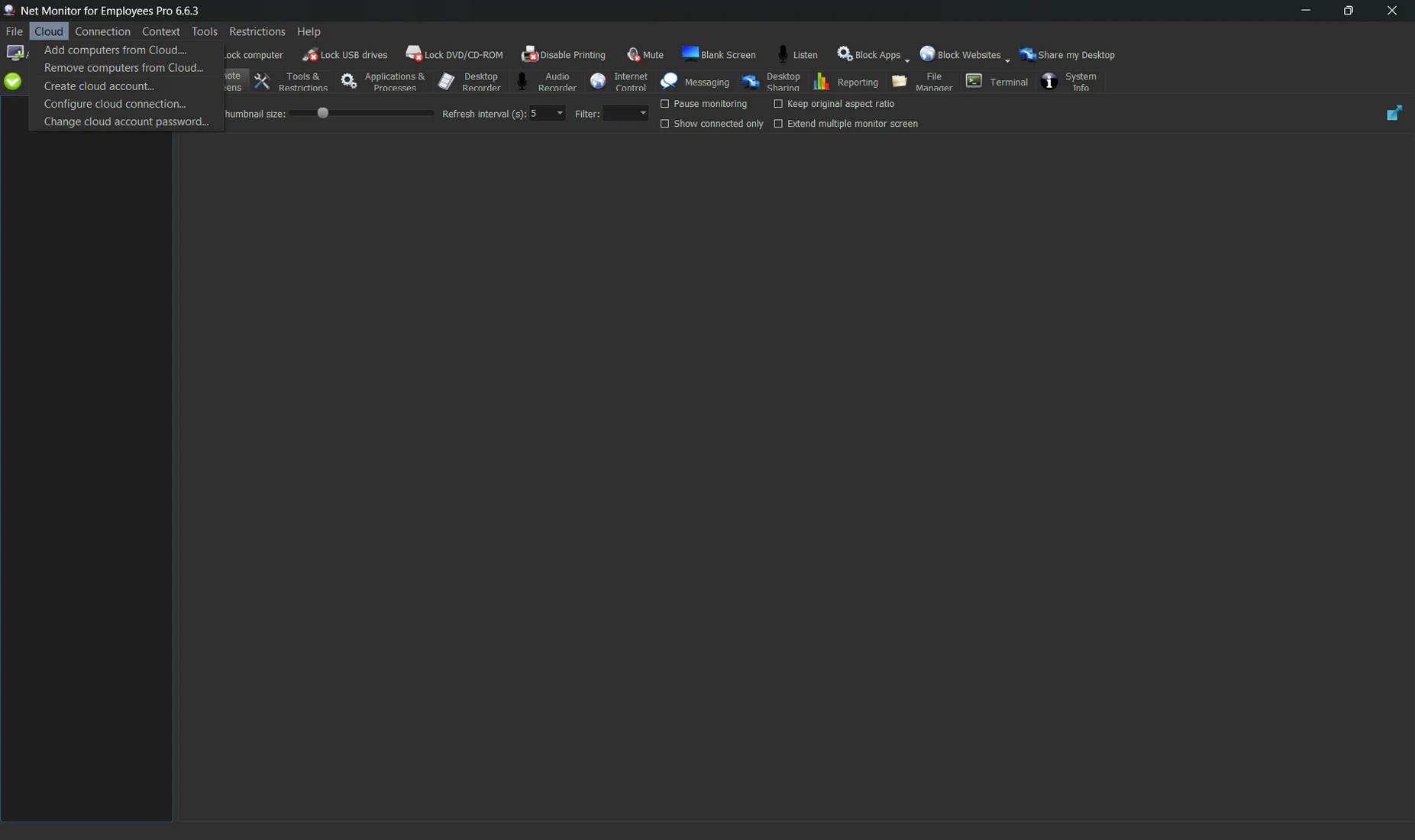
Task: Enable Extend multiple monitor screen checkbox
Action: [x=778, y=124]
